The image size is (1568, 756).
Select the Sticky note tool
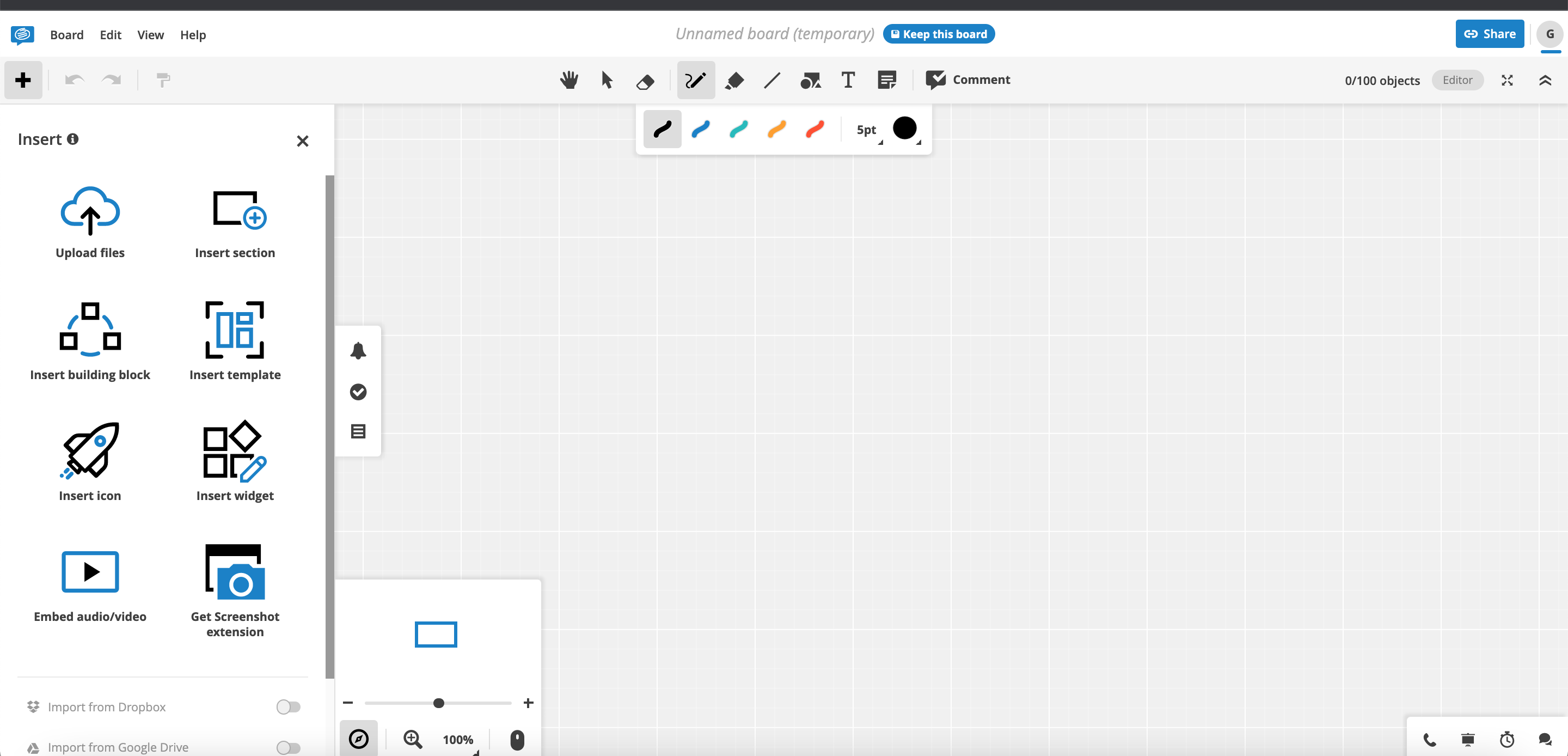point(887,80)
